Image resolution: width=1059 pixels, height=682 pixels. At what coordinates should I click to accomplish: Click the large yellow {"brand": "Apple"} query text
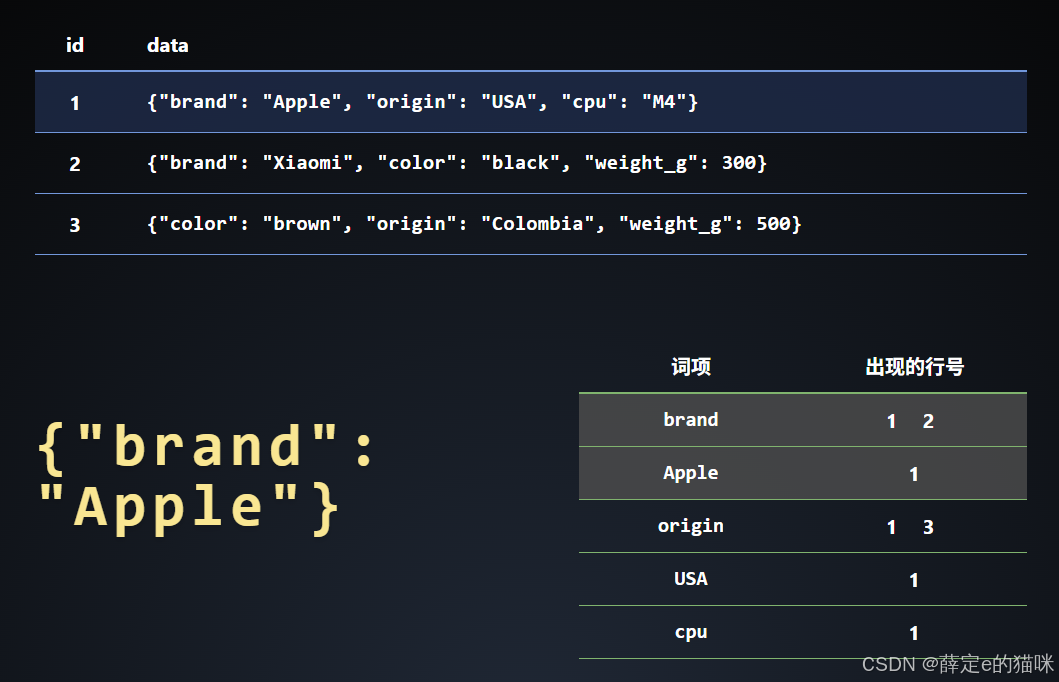[x=205, y=478]
